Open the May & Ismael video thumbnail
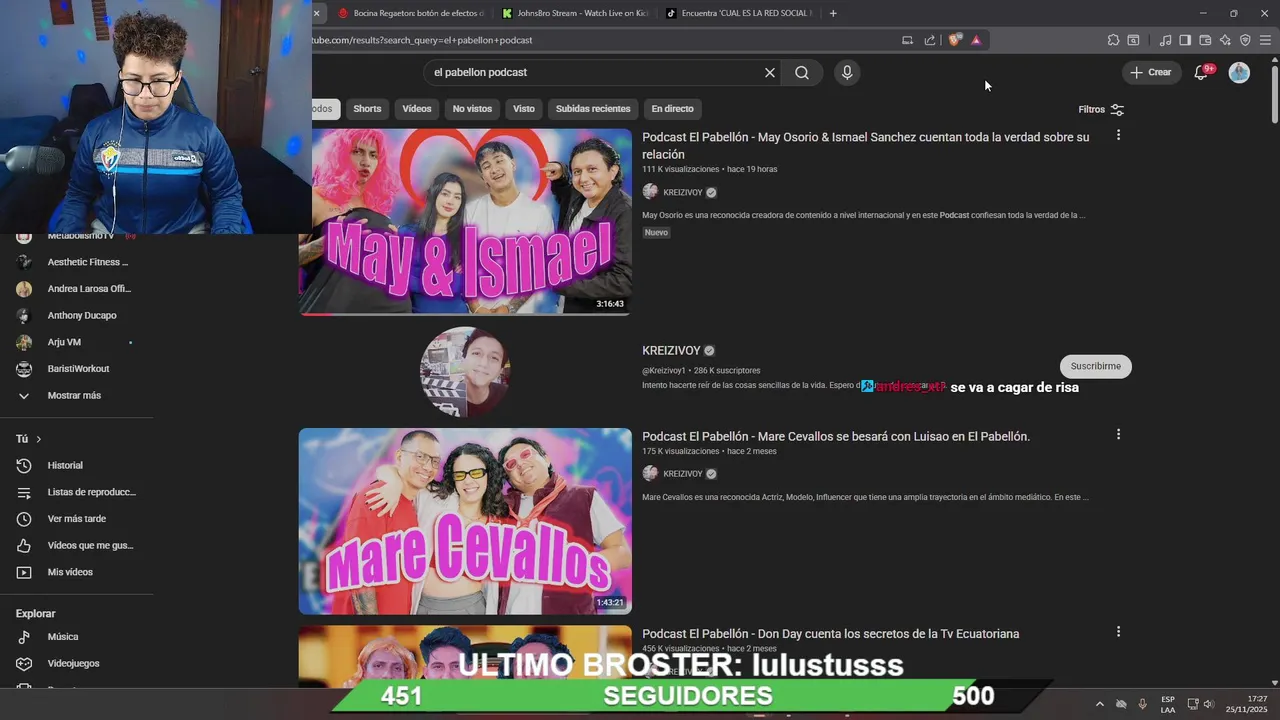1280x720 pixels. tap(465, 222)
